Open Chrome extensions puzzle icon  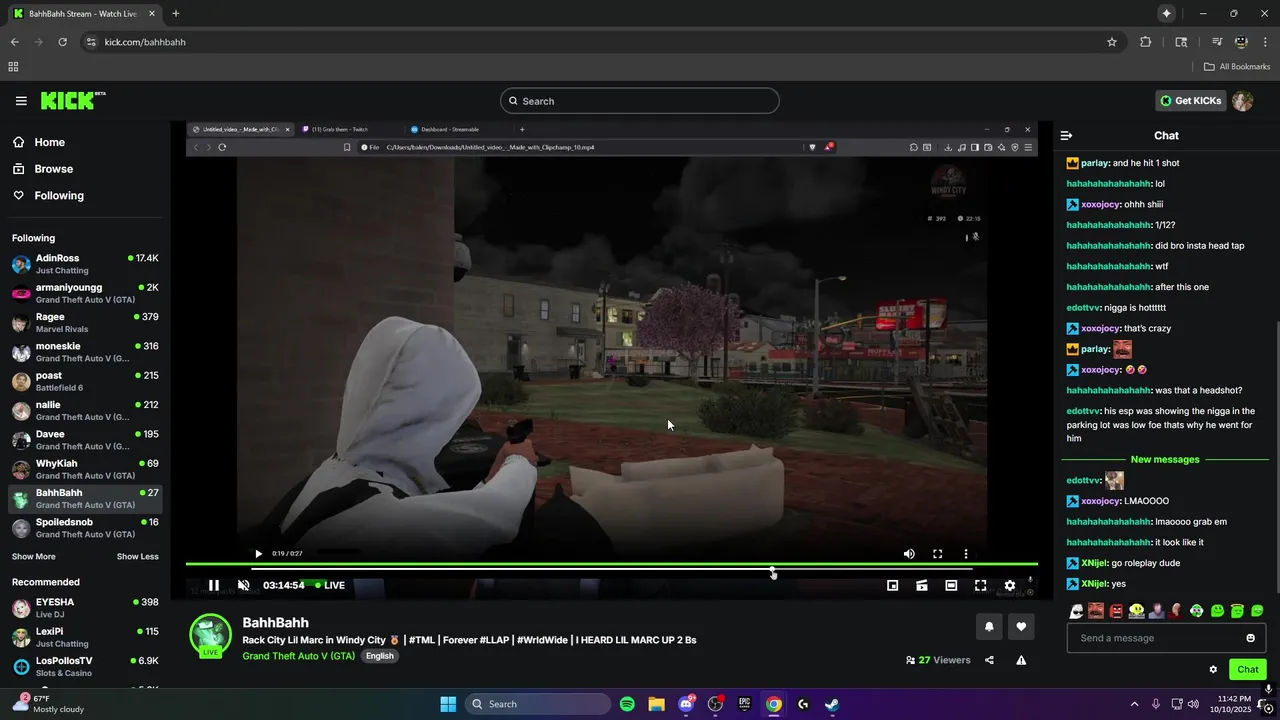pos(1146,42)
